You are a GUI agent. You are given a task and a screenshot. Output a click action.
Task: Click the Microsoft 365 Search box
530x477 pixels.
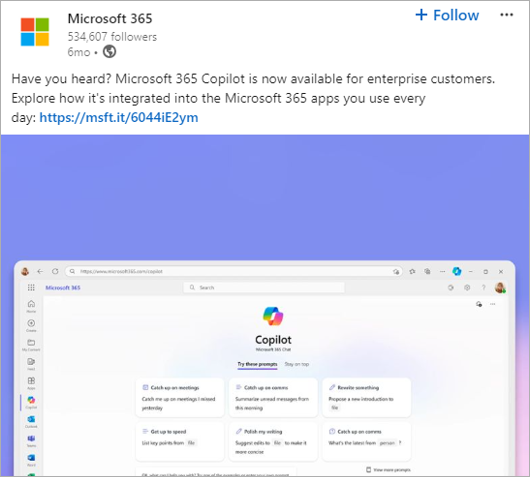coord(264,287)
